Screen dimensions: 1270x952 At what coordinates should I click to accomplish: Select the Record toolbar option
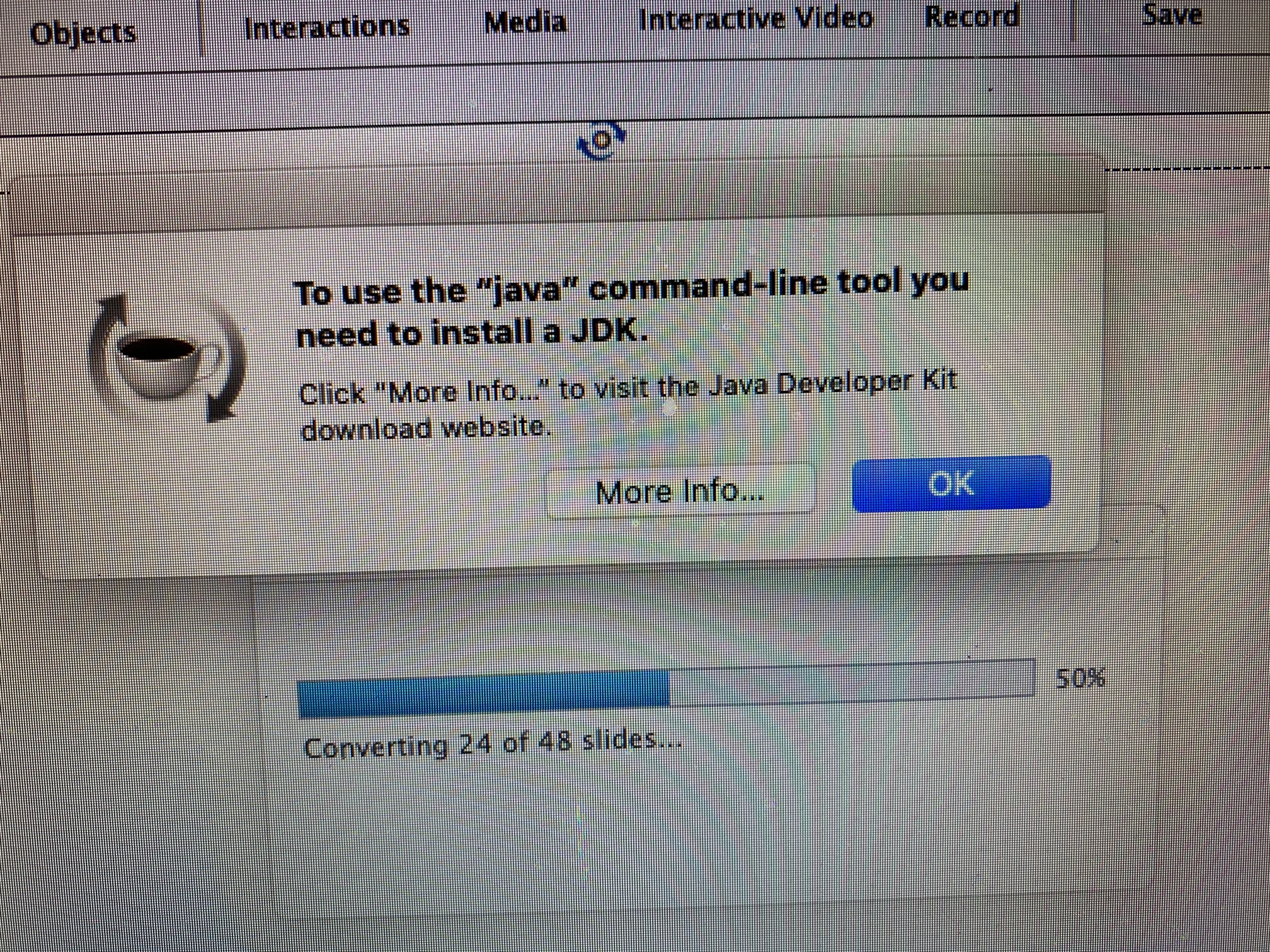[x=972, y=16]
